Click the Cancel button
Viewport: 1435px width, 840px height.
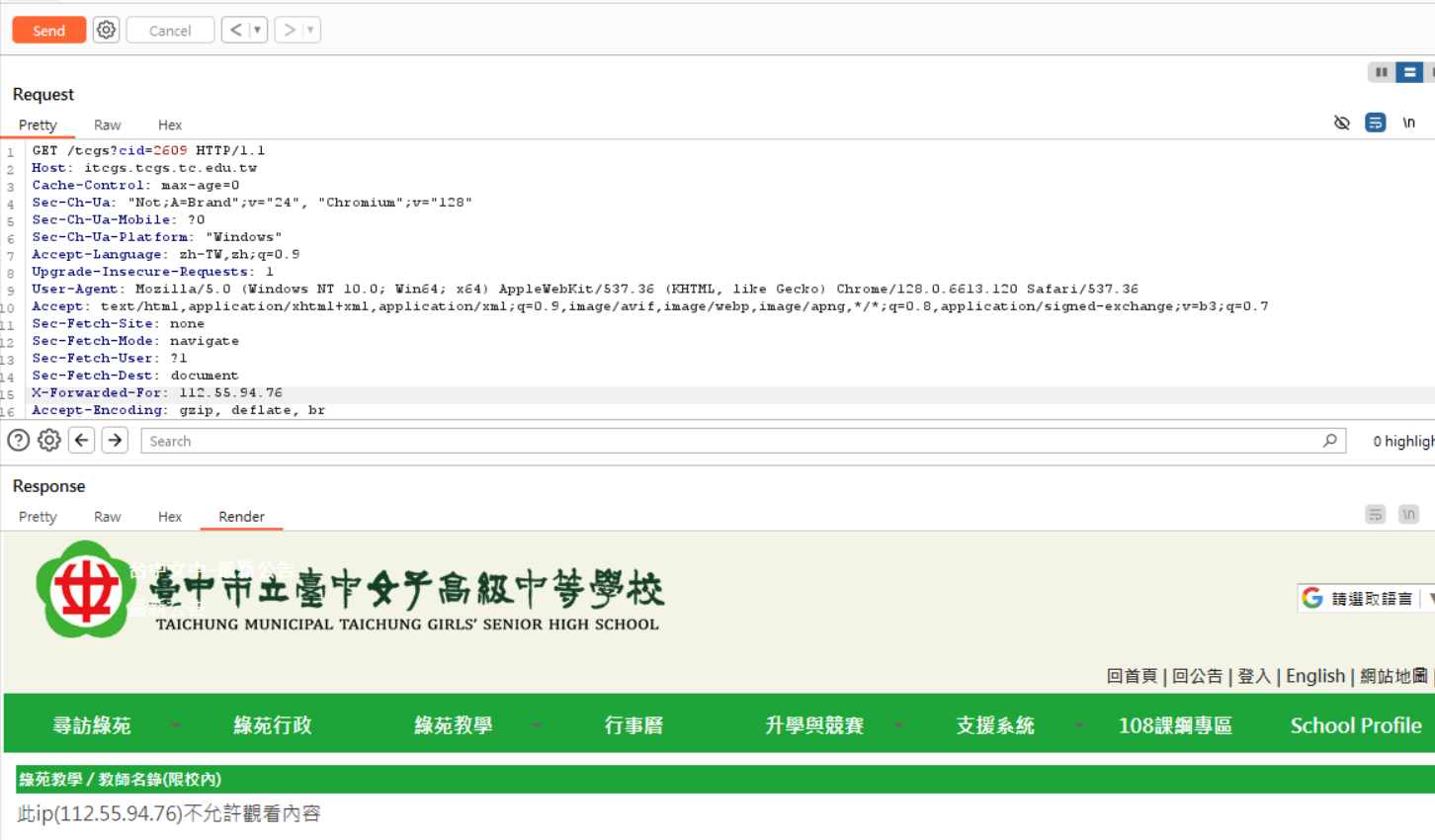point(170,31)
